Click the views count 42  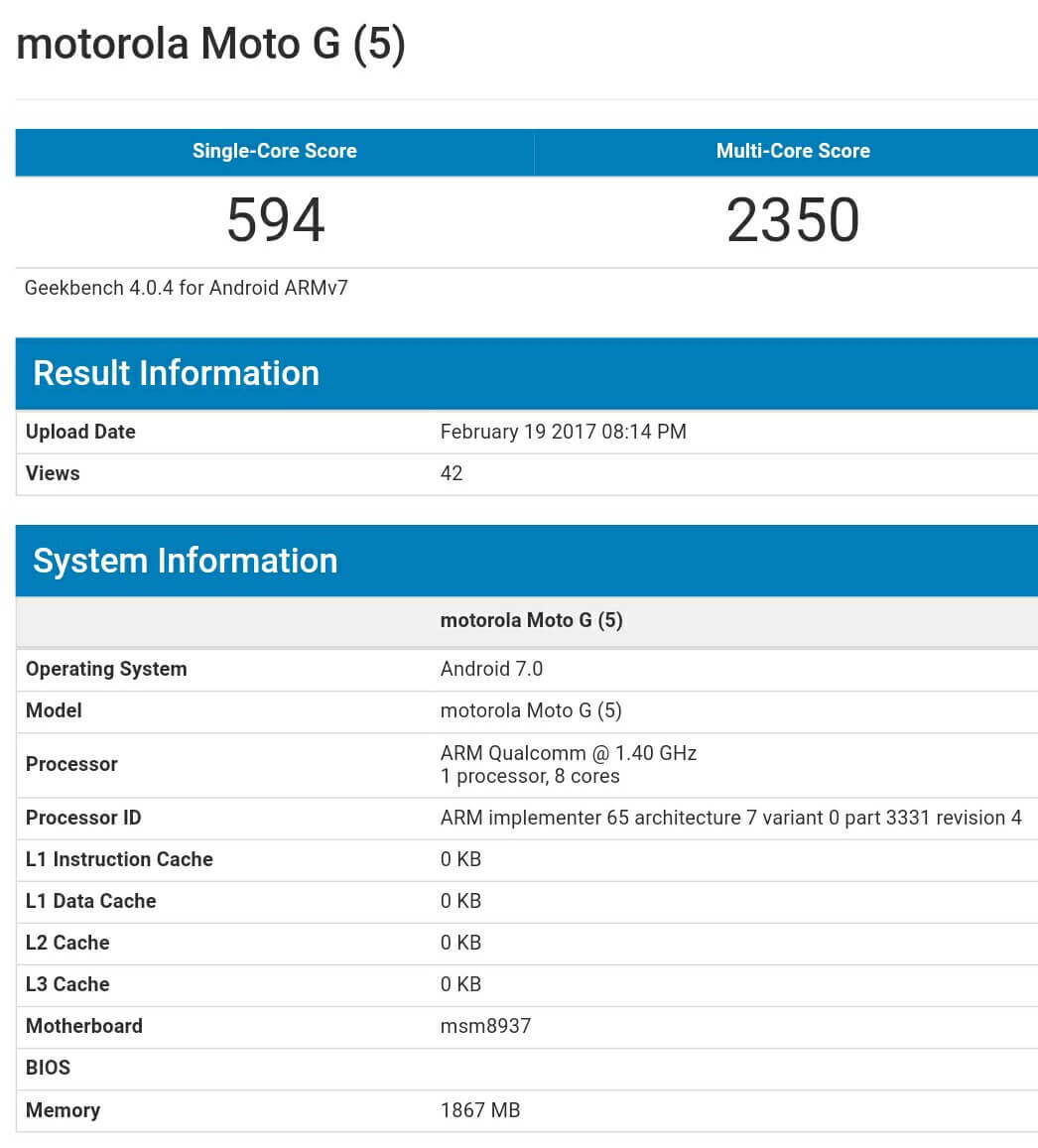[451, 473]
